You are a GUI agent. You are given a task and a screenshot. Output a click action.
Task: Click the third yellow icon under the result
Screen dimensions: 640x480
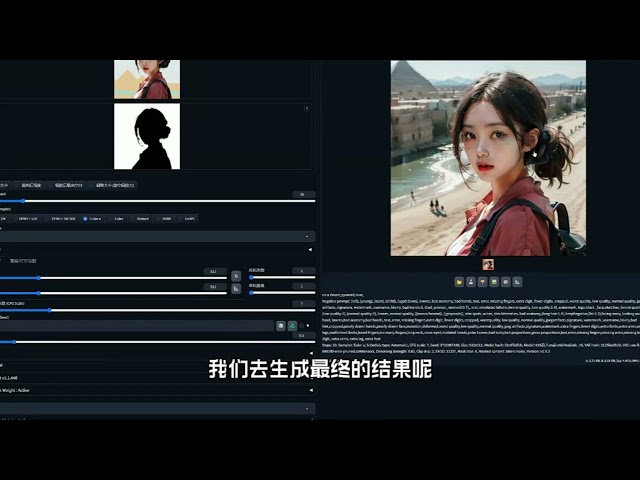click(482, 282)
